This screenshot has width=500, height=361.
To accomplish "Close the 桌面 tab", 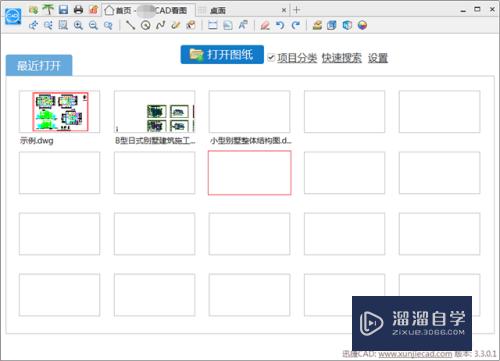I will [x=284, y=10].
